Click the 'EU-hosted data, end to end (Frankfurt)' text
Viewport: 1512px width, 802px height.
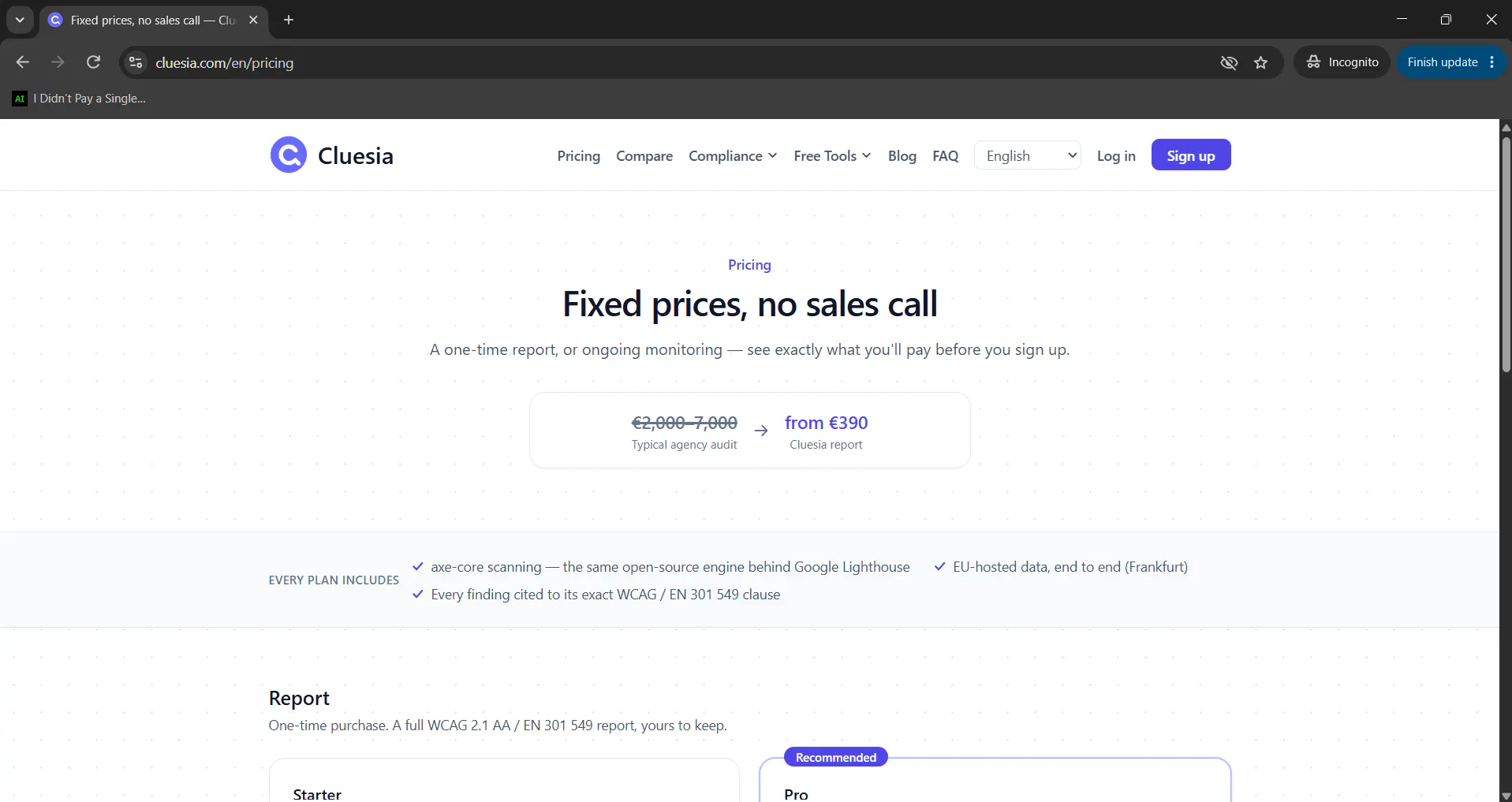(x=1070, y=567)
